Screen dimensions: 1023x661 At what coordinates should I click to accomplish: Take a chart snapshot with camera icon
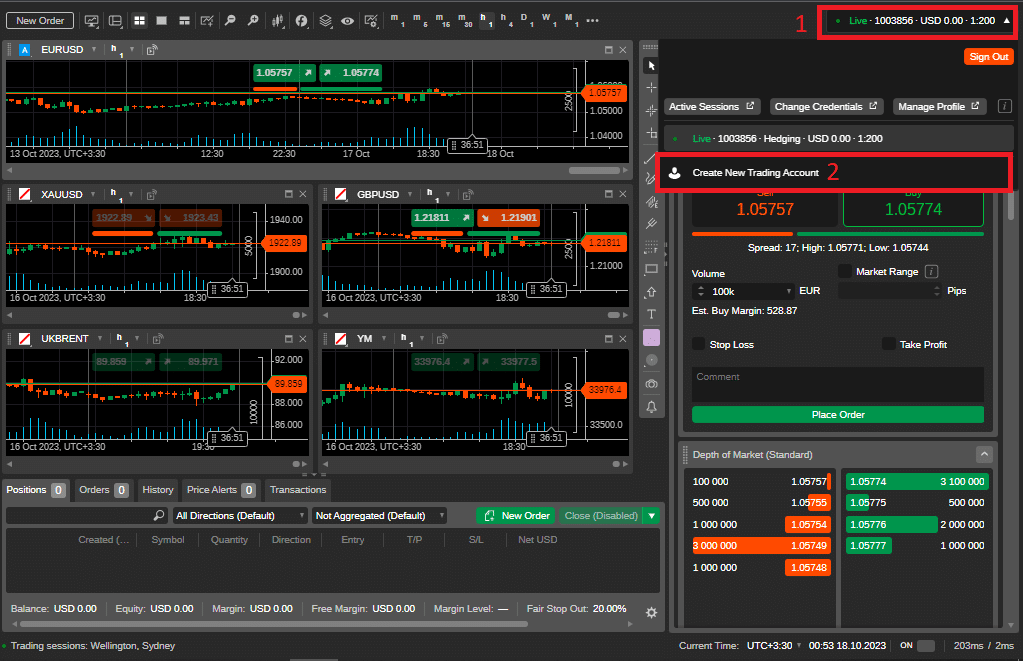651,384
